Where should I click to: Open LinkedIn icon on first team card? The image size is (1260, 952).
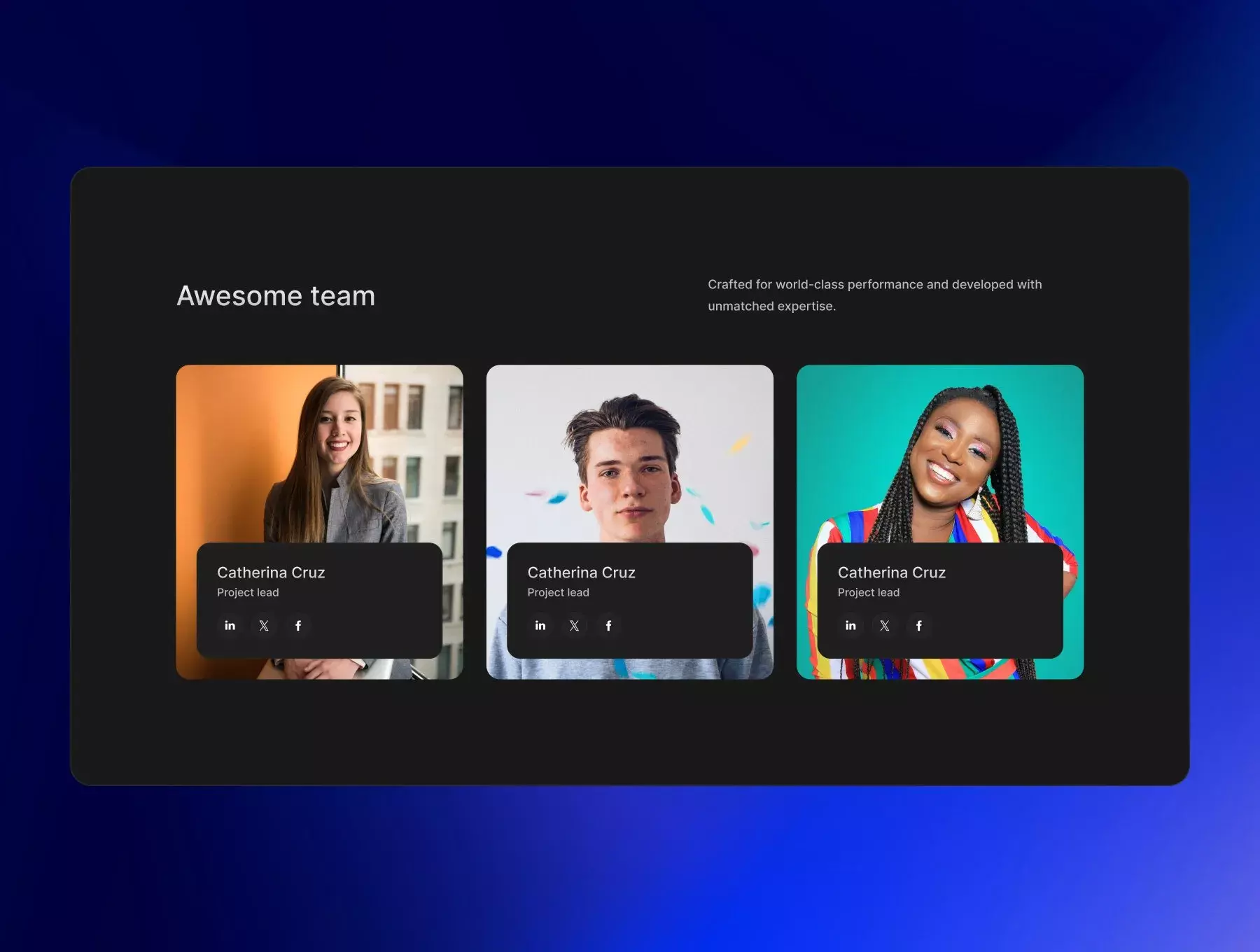(x=230, y=626)
